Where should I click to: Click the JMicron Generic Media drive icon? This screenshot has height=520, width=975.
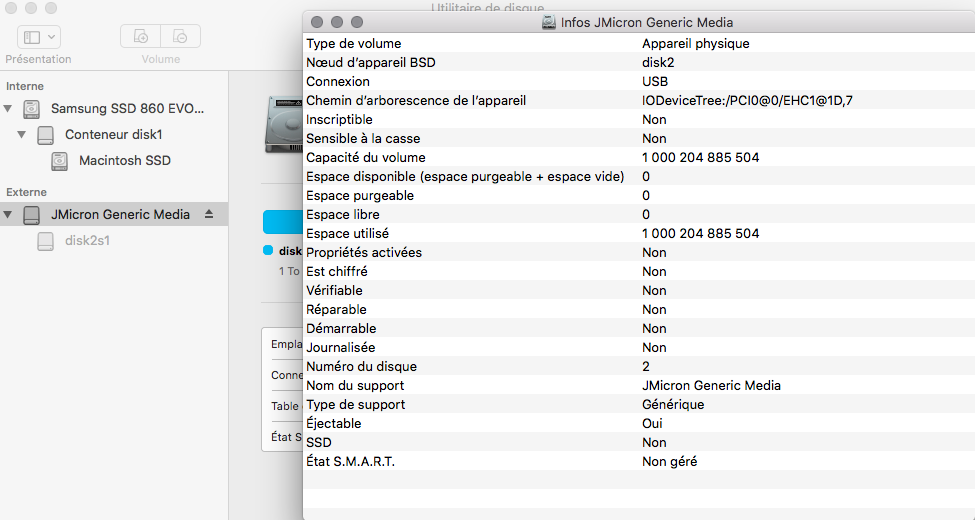(33, 214)
